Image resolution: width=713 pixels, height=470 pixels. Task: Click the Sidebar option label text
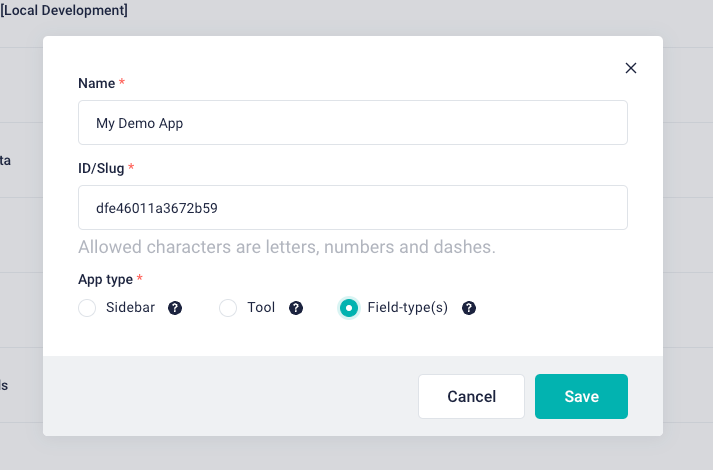point(130,308)
